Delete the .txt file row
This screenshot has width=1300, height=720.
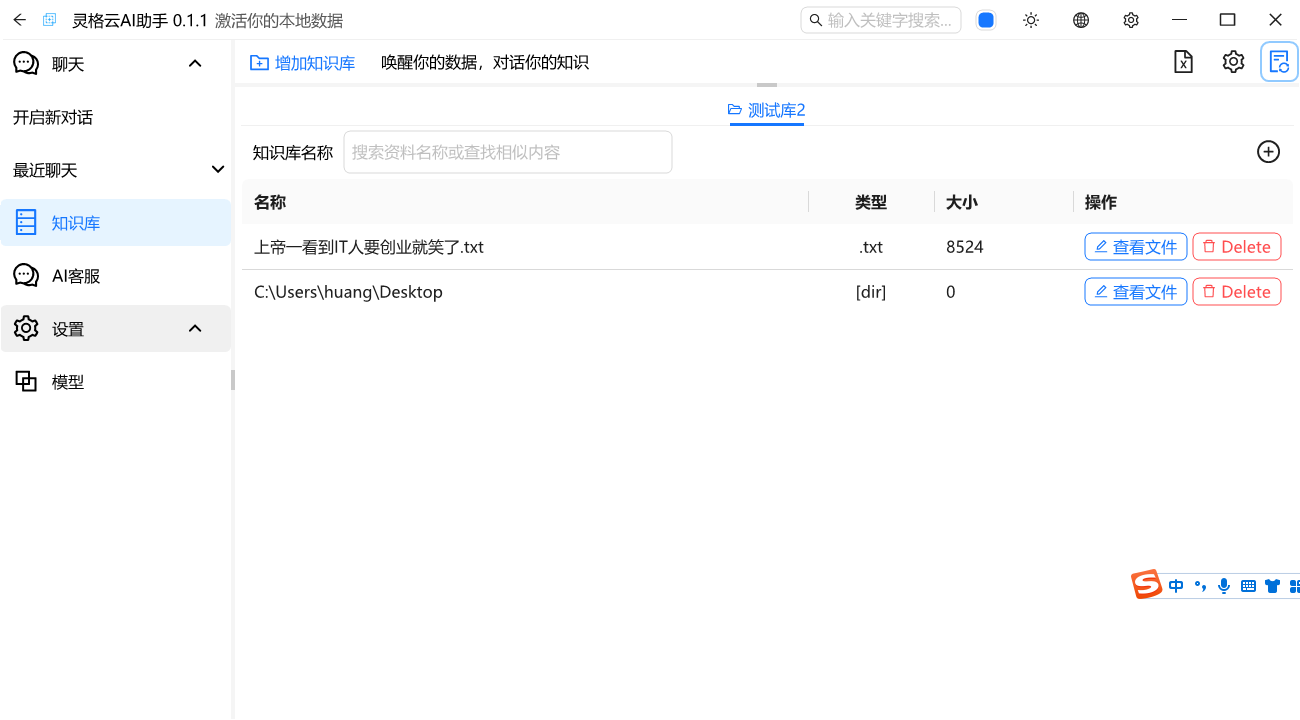[1237, 247]
